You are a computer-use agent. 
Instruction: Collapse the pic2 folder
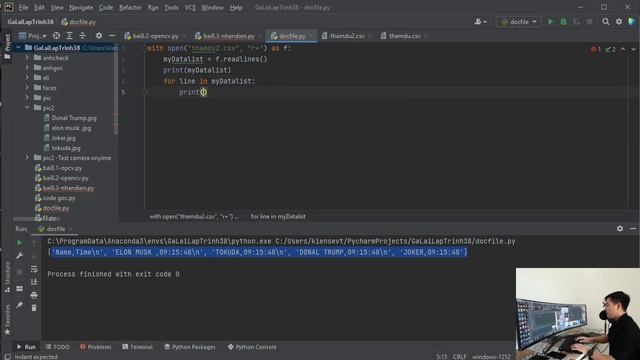pos(27,107)
